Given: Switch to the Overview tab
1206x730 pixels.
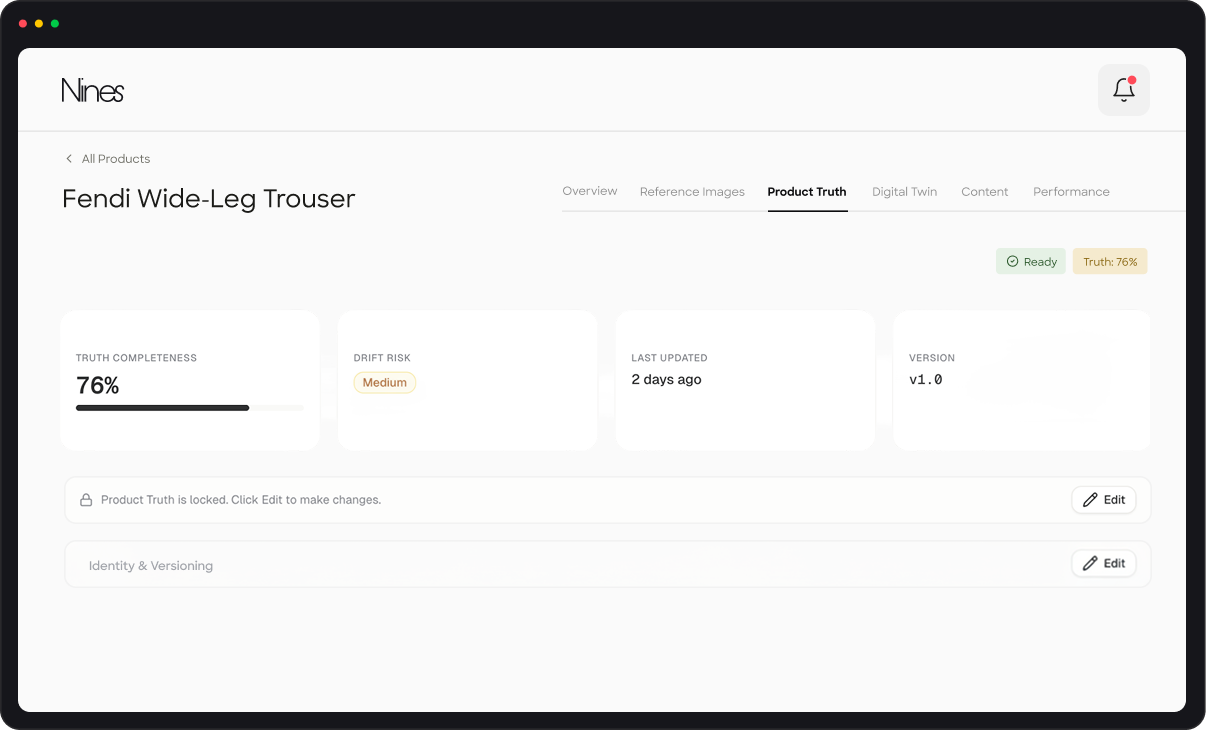Looking at the screenshot, I should click(x=589, y=191).
